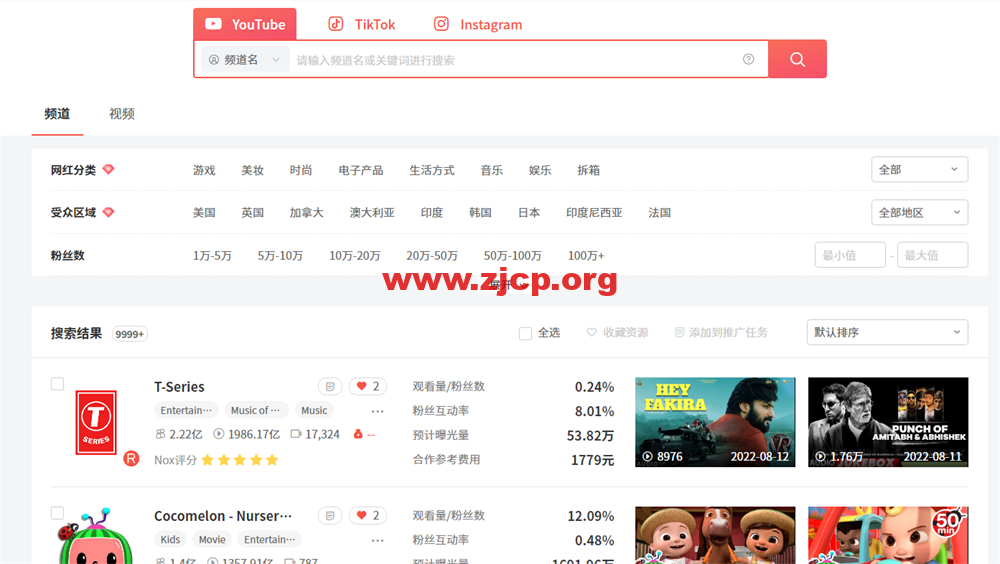Open more tags ellipsis for T-Series
Screen dimensions: 1000x564
(x=378, y=411)
